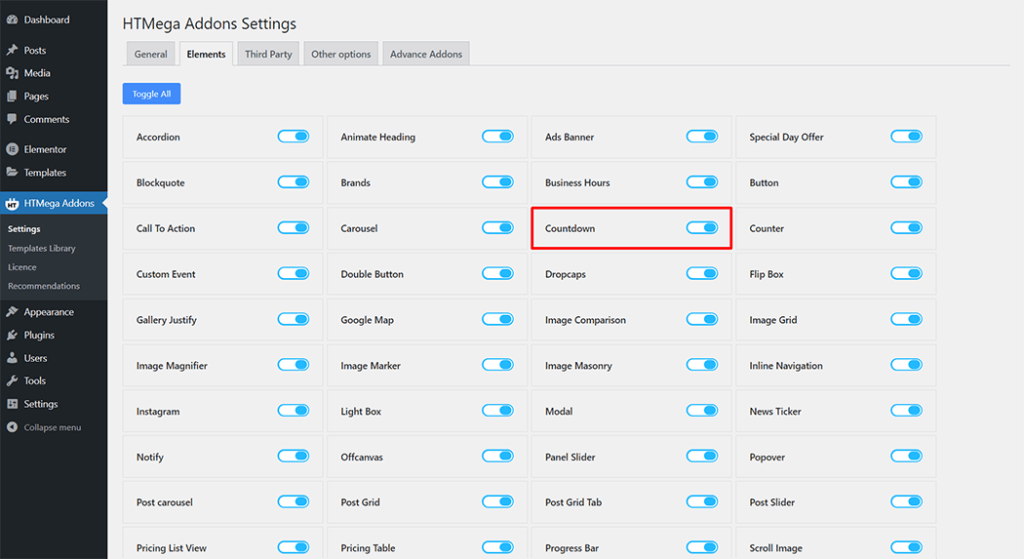Screen dimensions: 1024x559
Task: Toggle the News Ticker switch
Action: click(x=906, y=411)
